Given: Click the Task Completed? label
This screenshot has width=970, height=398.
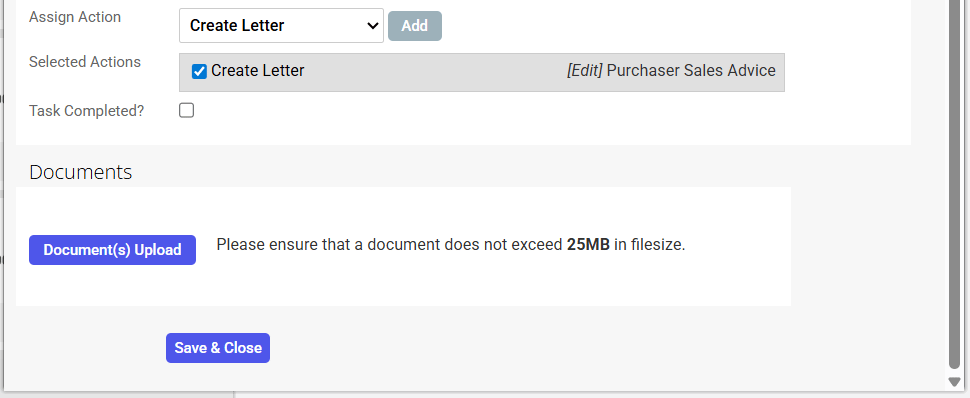Looking at the screenshot, I should (x=87, y=111).
